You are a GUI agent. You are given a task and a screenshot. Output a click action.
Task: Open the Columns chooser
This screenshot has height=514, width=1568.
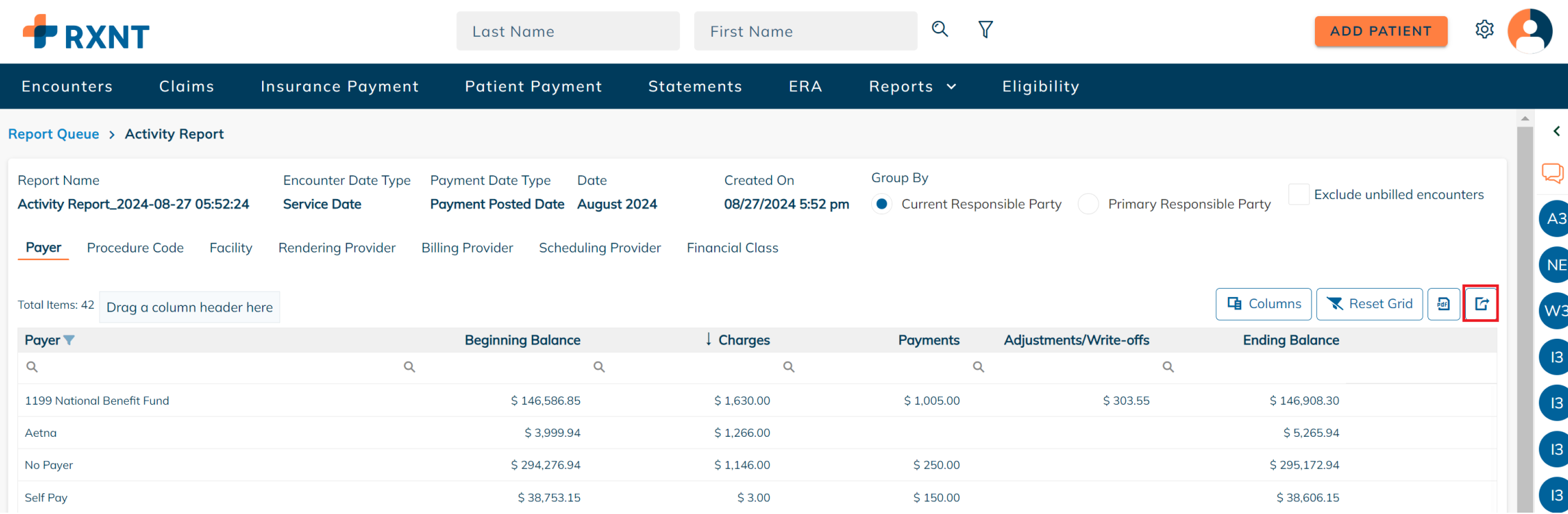coord(1263,304)
